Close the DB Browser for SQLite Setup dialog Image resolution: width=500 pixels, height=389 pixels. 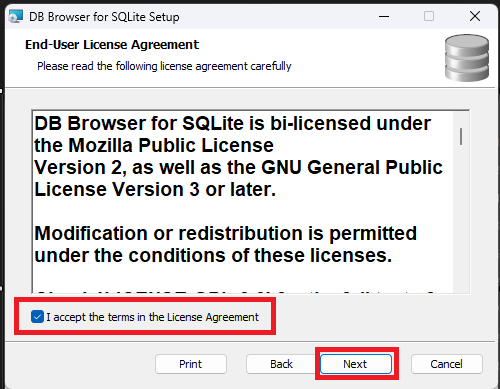(475, 16)
